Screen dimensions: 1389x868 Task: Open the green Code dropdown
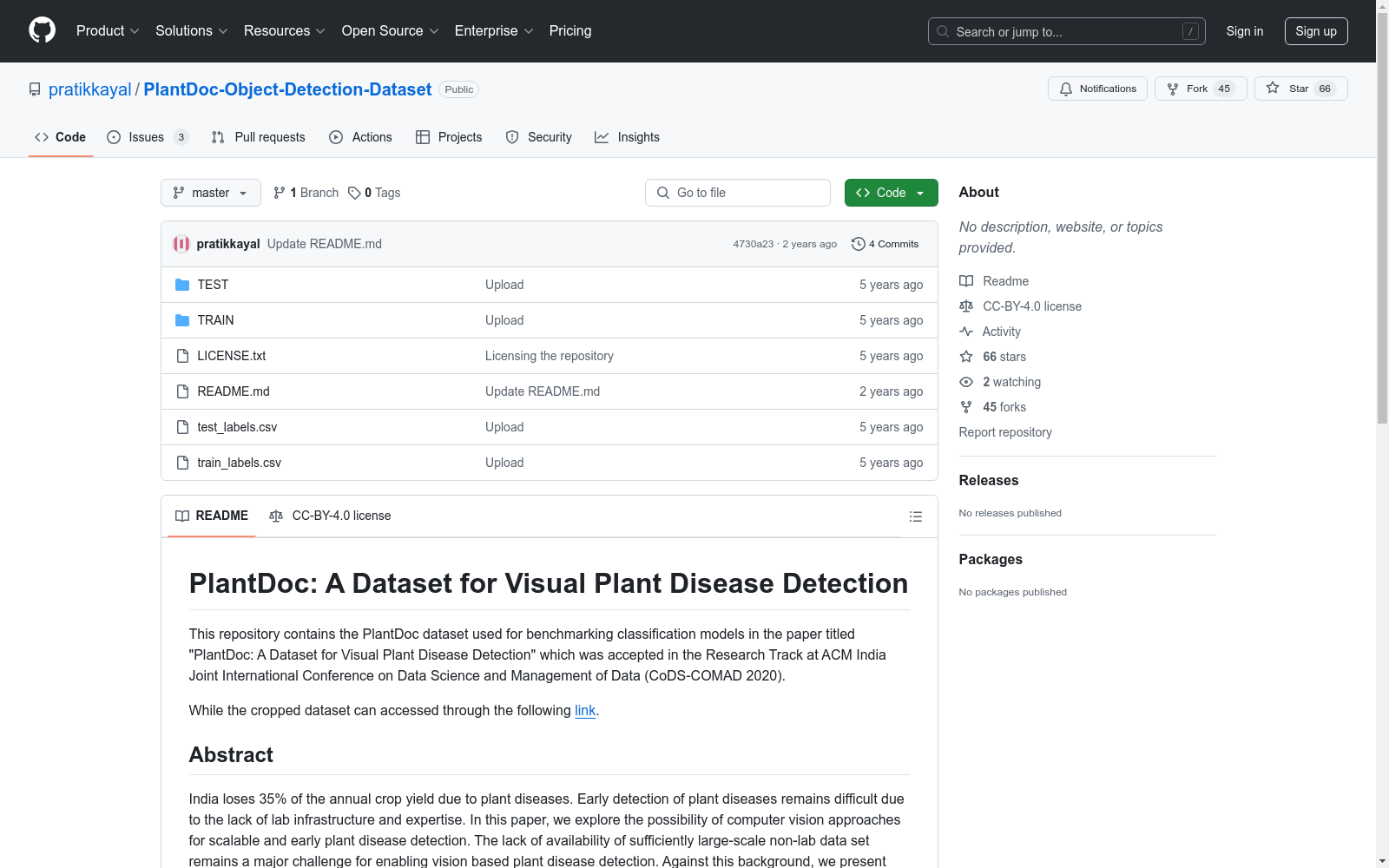point(891,193)
